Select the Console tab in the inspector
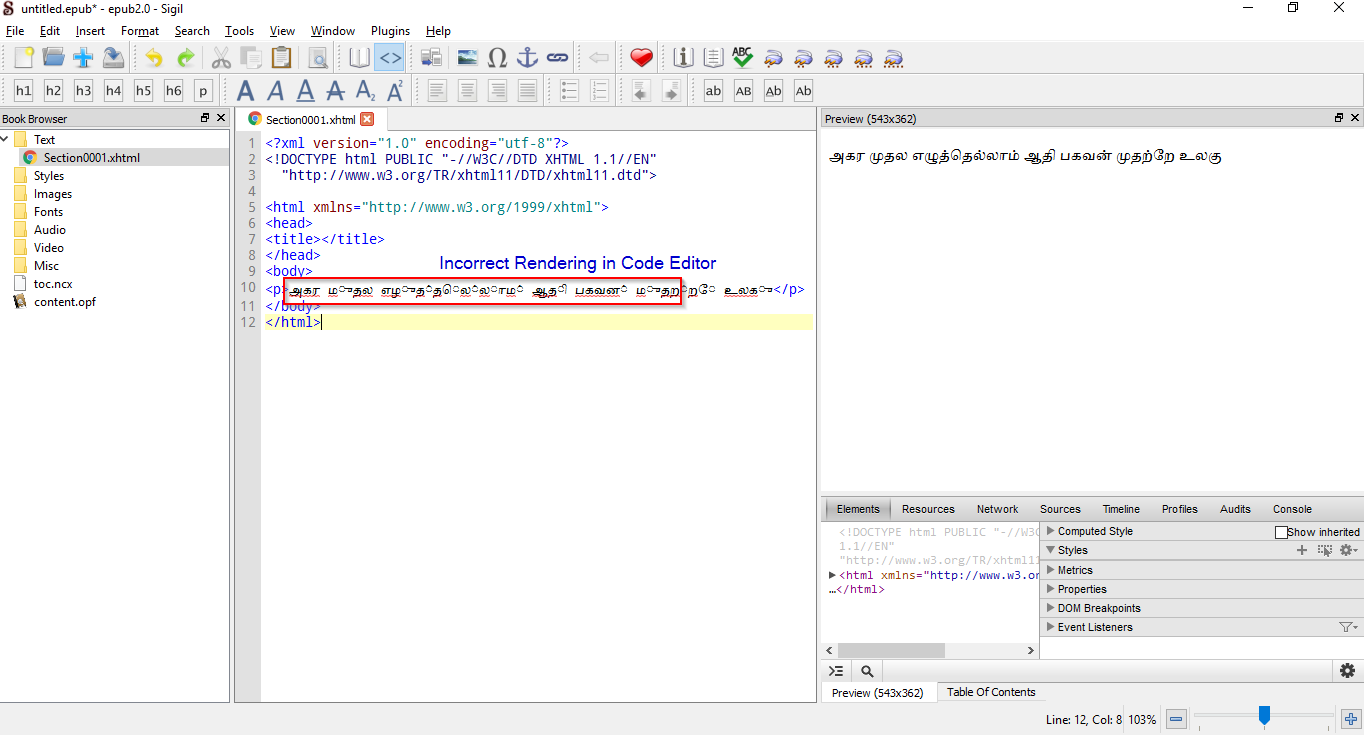 pos(1292,509)
